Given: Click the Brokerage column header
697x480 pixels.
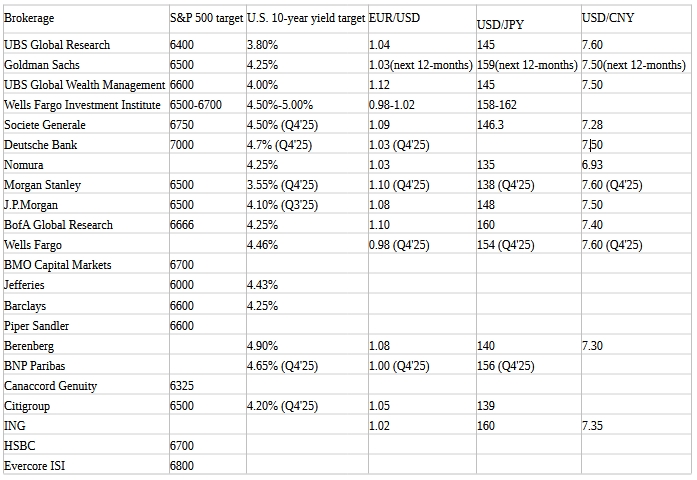Looking at the screenshot, I should [x=29, y=18].
